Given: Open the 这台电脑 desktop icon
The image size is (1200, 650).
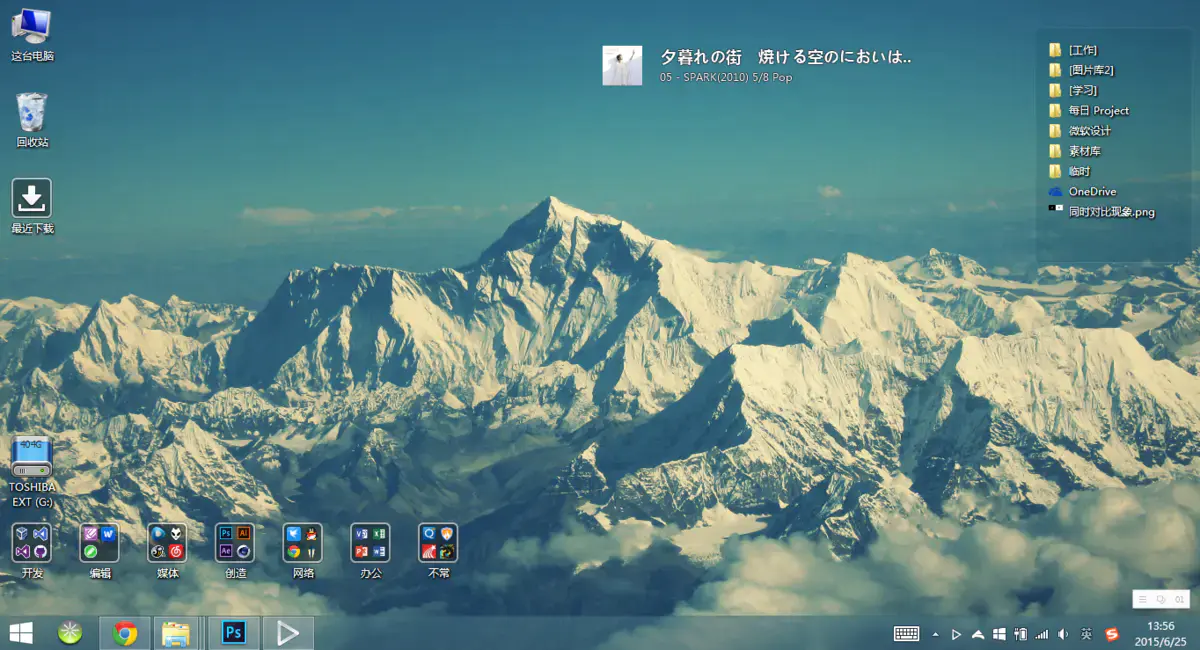Looking at the screenshot, I should (32, 30).
